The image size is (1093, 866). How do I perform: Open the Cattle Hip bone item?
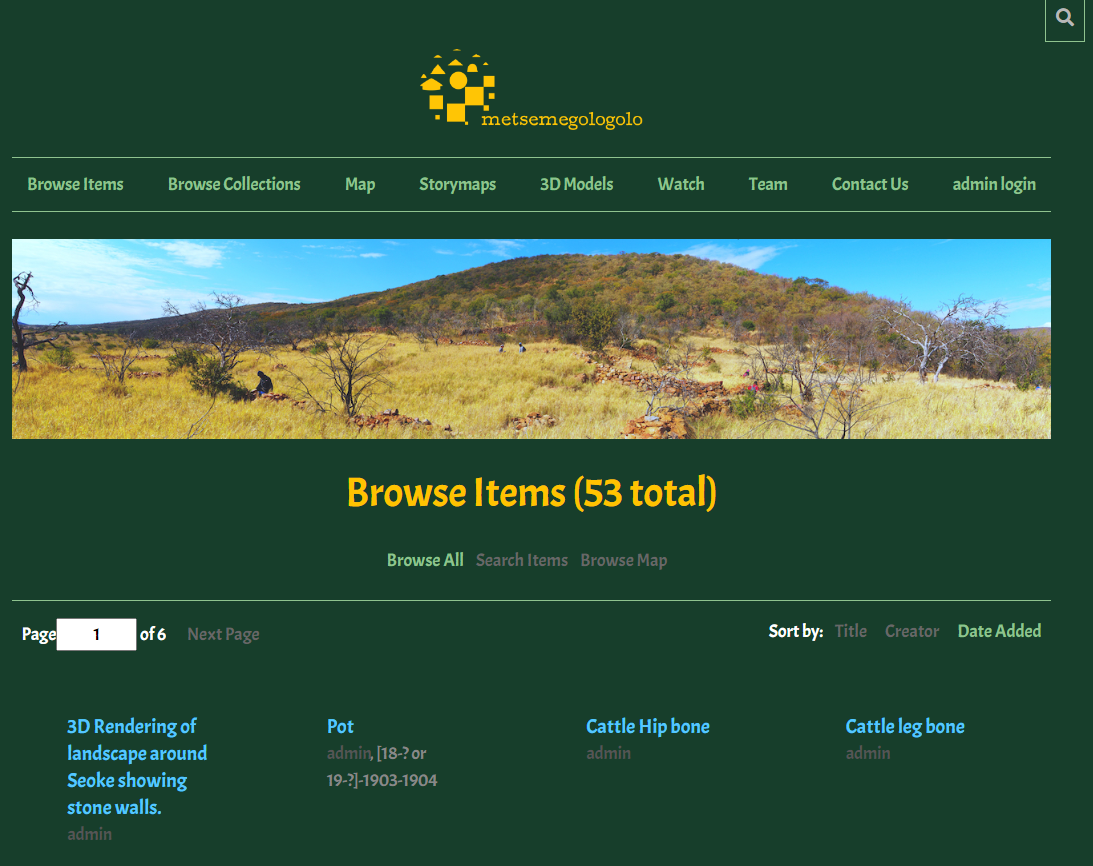click(648, 727)
